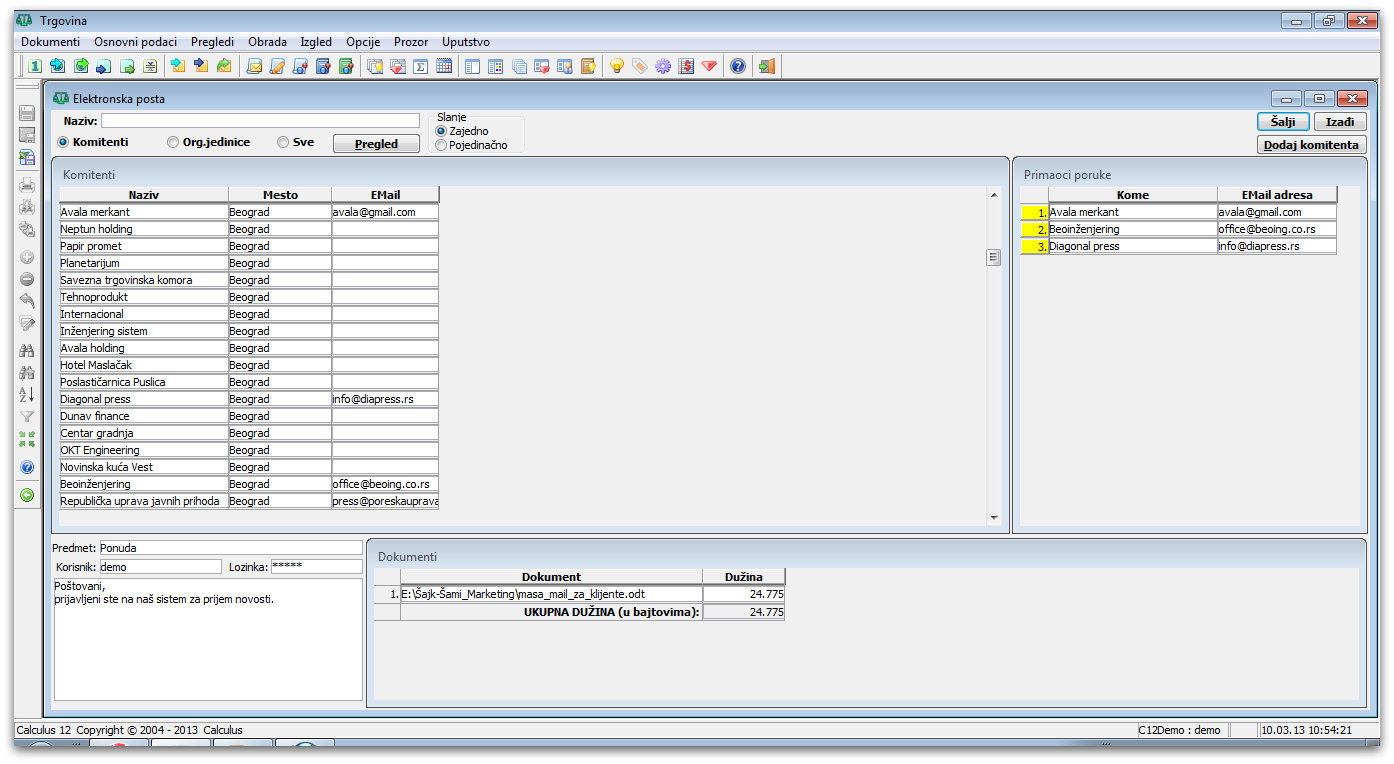This screenshot has width=1394, height=764.
Task: Click the sidebar binoculars search icon
Action: coord(27,350)
